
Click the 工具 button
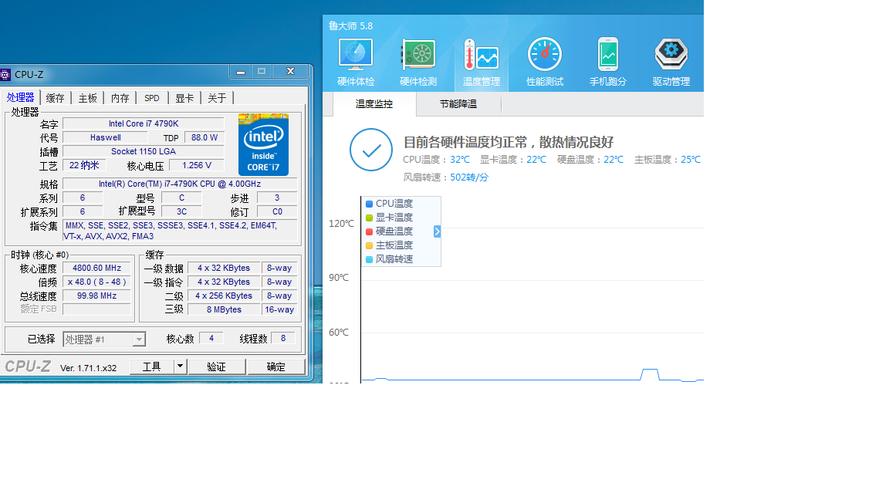point(151,367)
